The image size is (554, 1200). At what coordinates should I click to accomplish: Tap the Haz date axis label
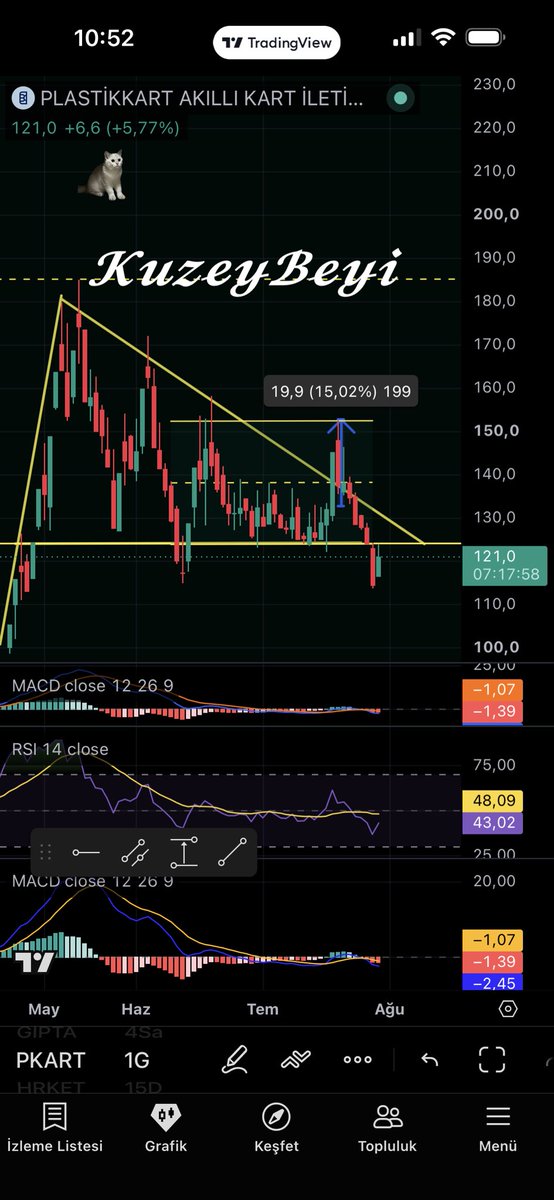[135, 1009]
